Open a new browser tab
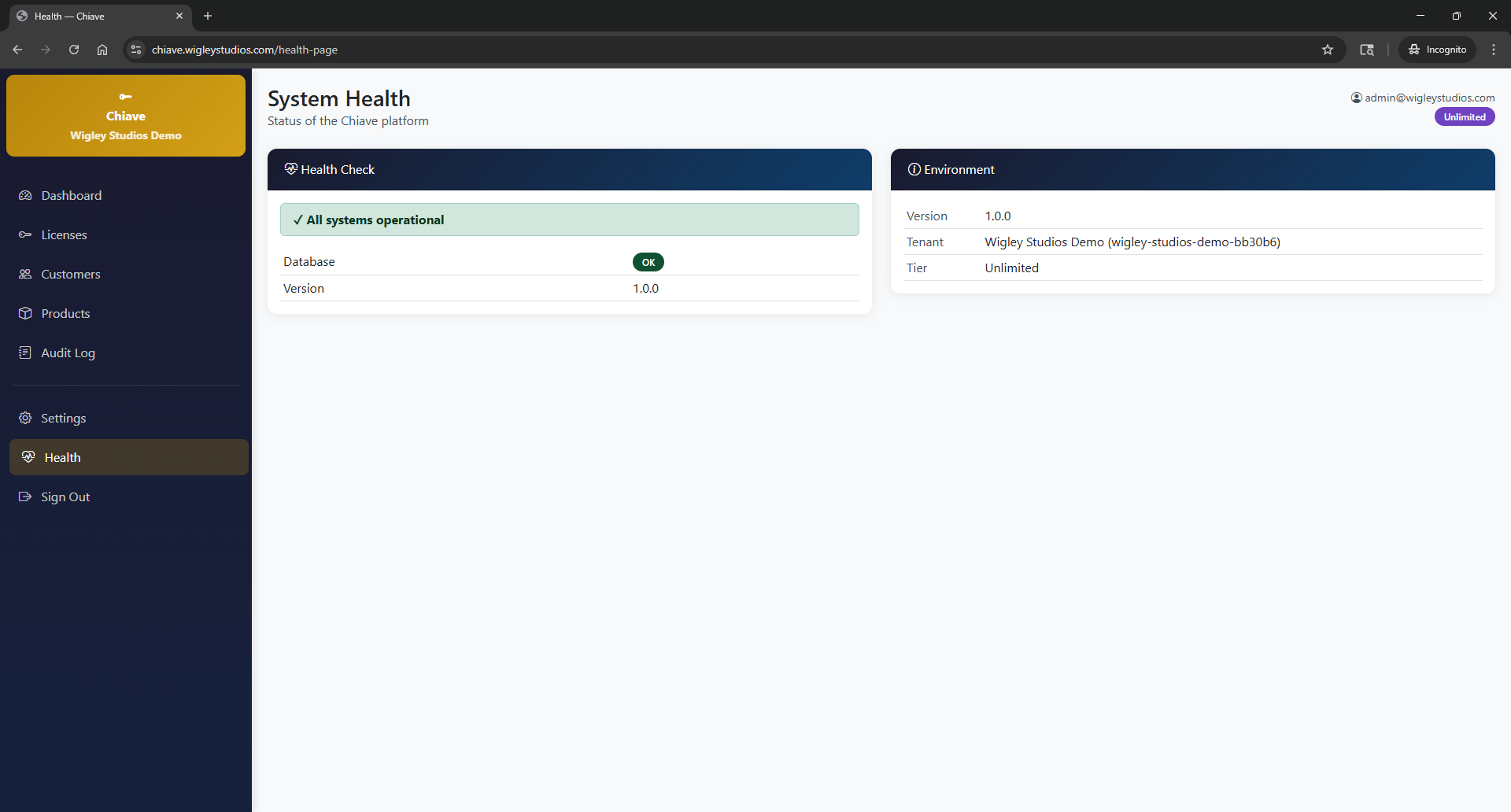Viewport: 1511px width, 812px height. click(x=207, y=16)
